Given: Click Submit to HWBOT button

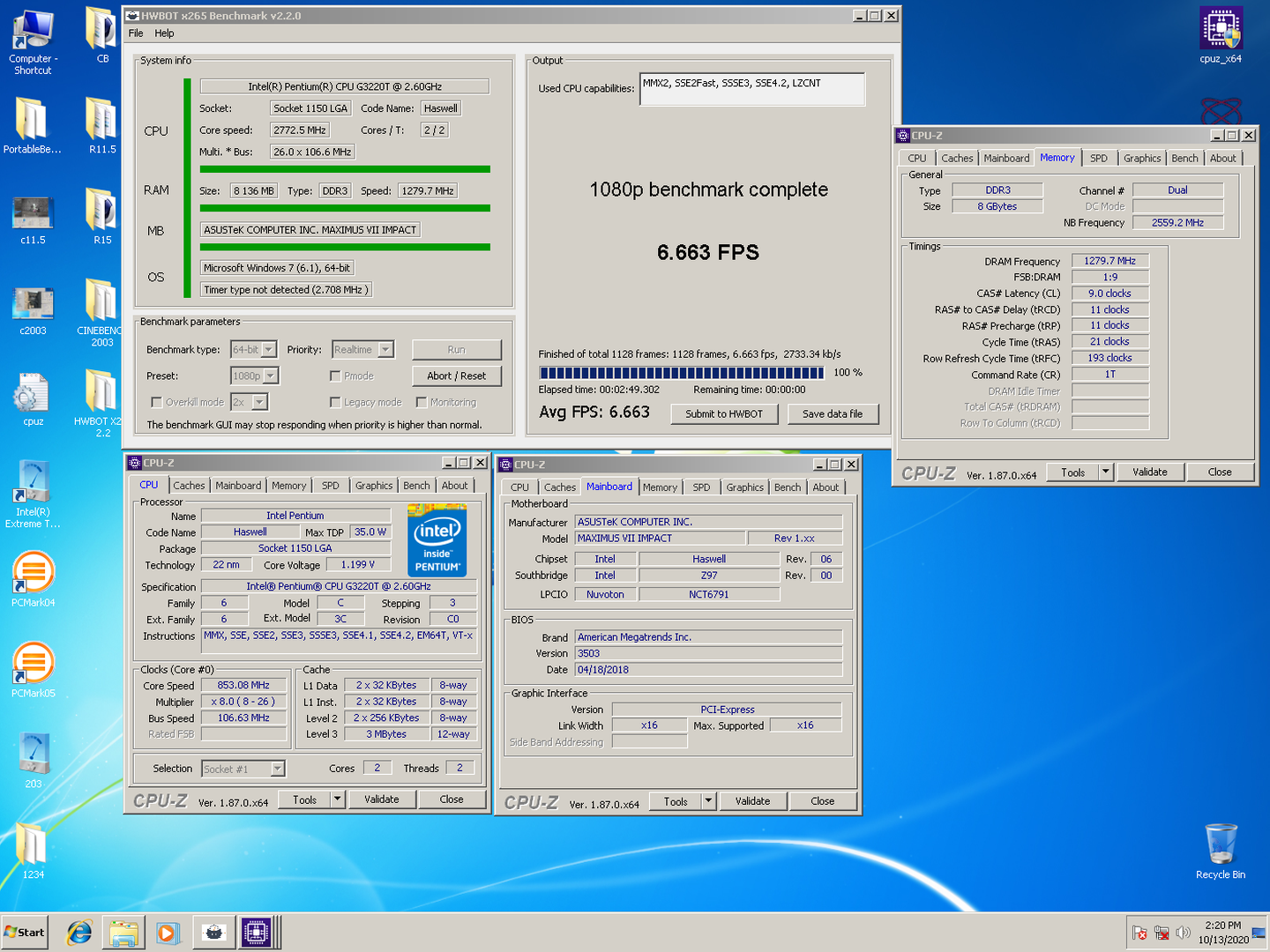Looking at the screenshot, I should coord(724,413).
